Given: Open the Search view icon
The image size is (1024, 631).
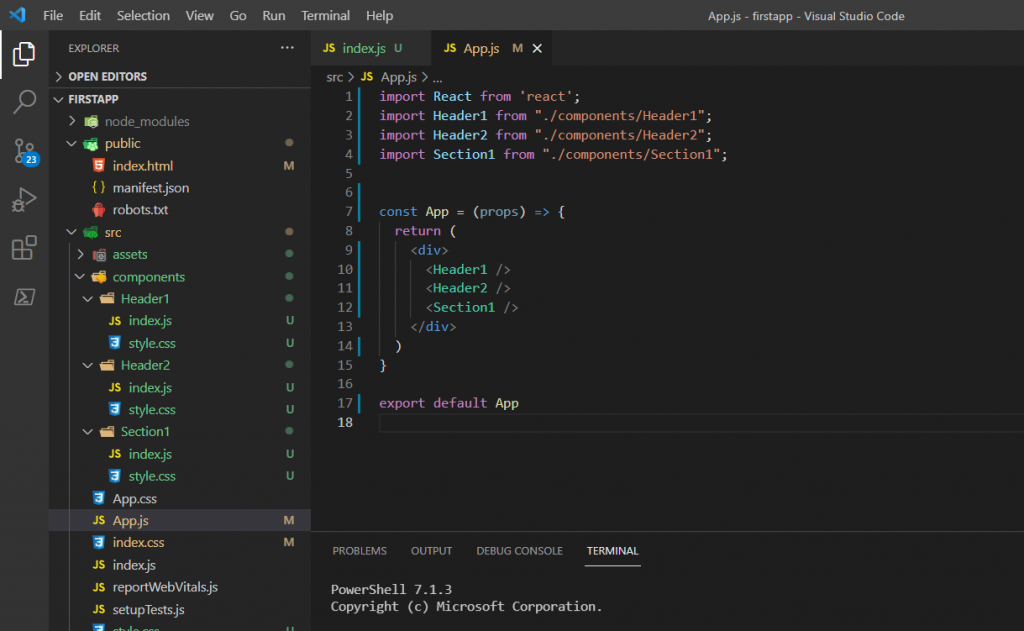Looking at the screenshot, I should coord(24,102).
